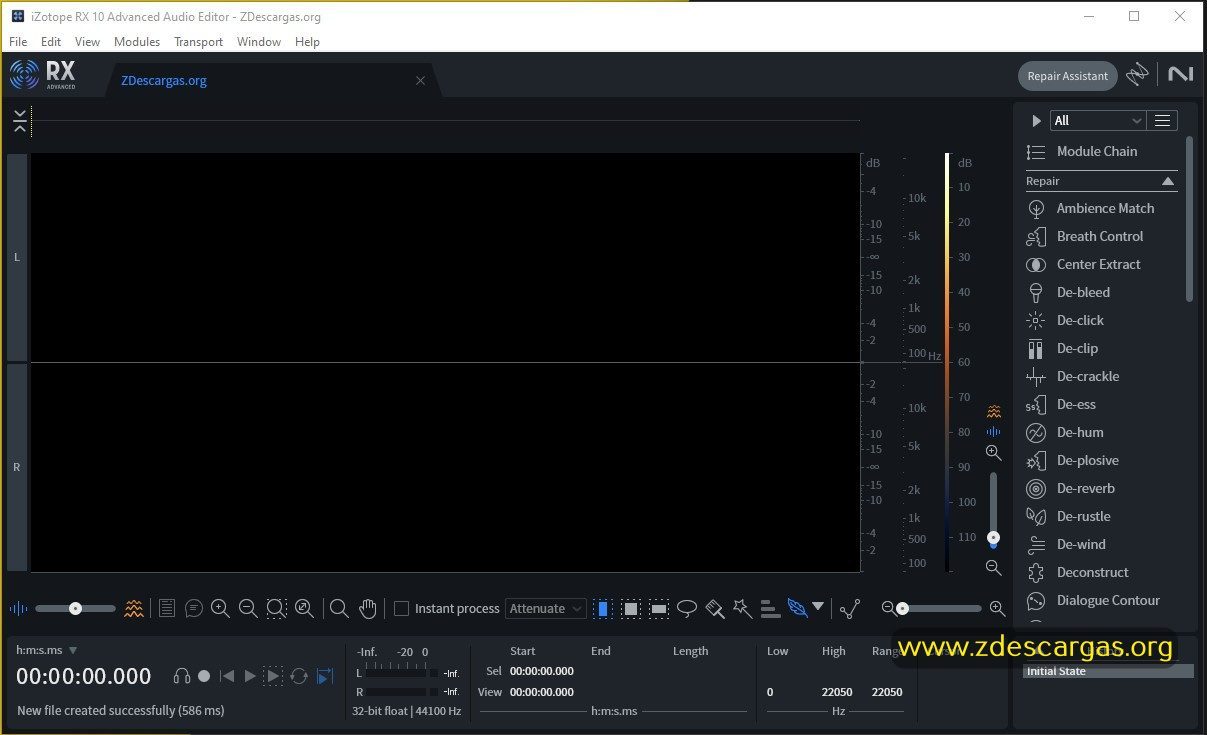
Task: Click the play button in transport
Action: click(250, 676)
